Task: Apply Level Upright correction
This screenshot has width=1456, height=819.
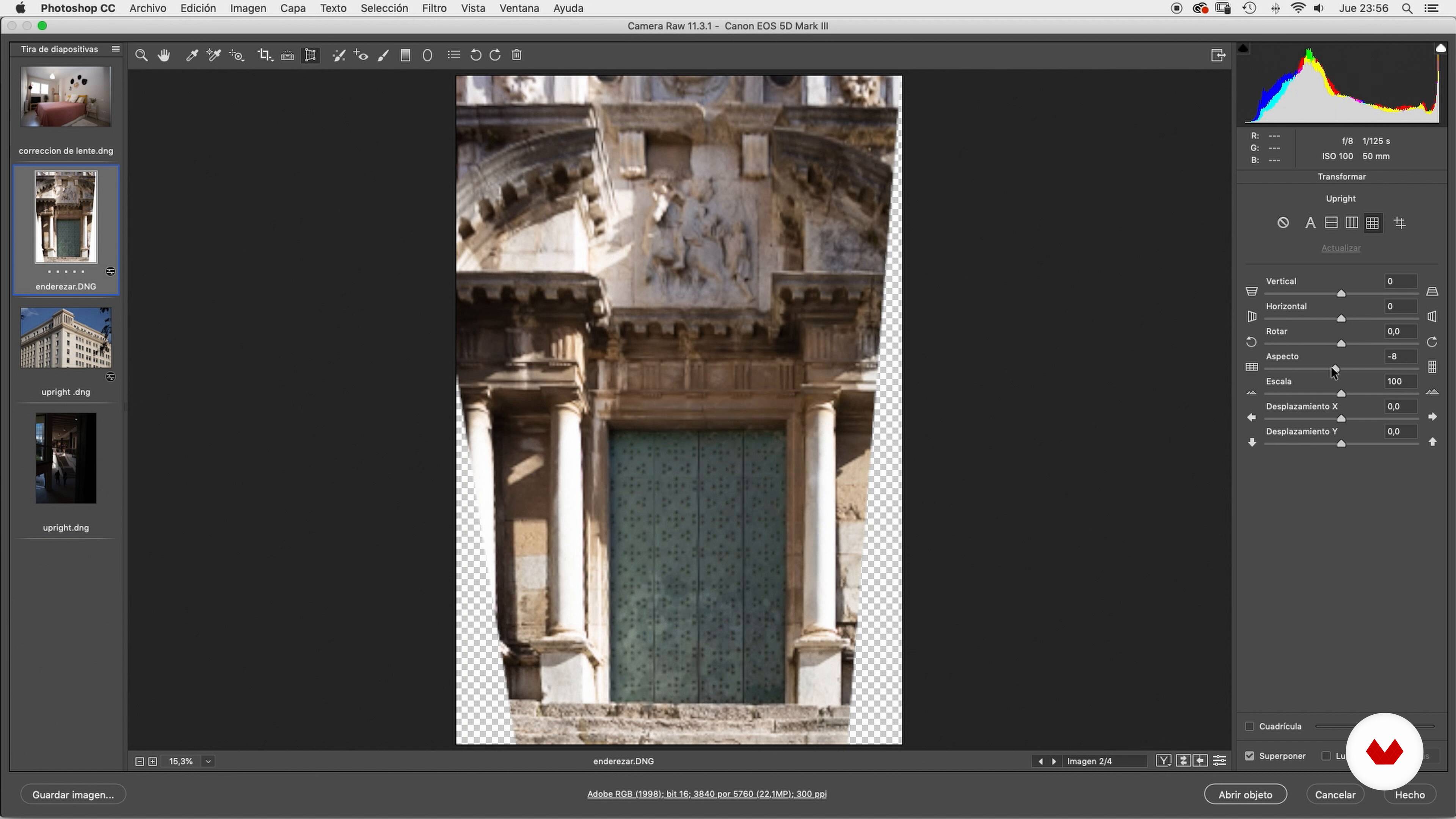Action: [x=1331, y=223]
